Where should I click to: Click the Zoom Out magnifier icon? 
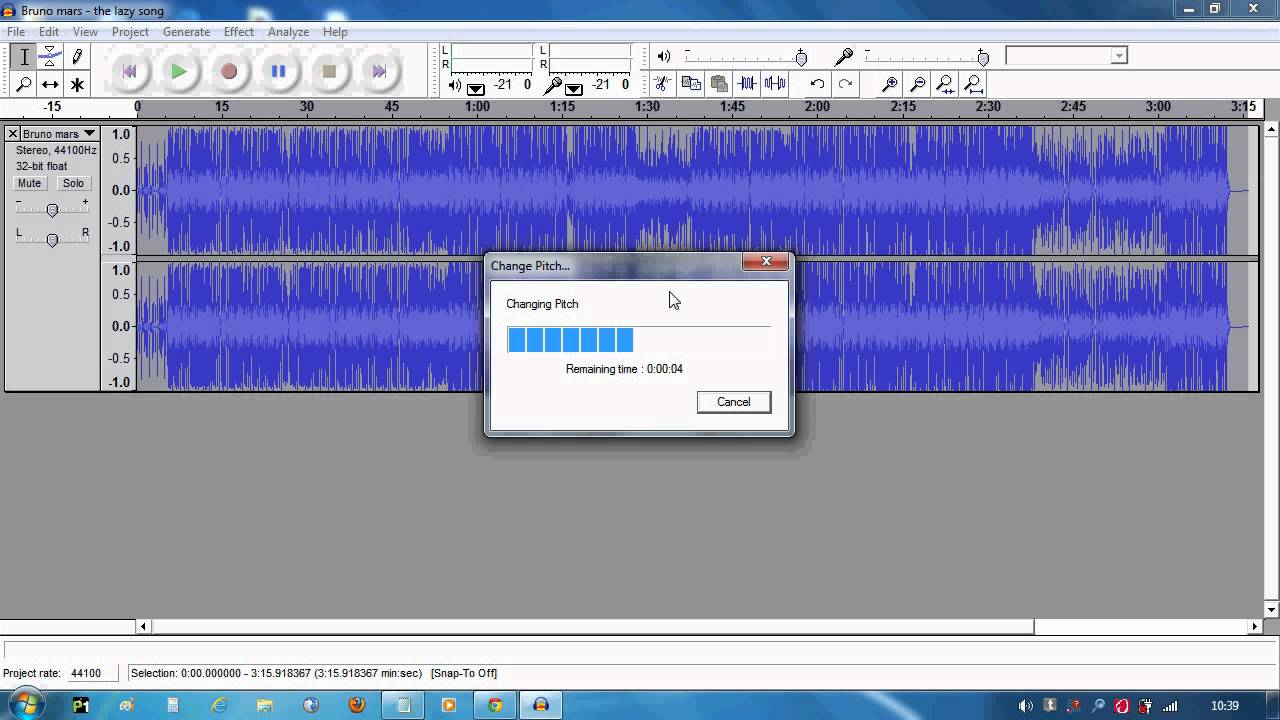[x=917, y=84]
